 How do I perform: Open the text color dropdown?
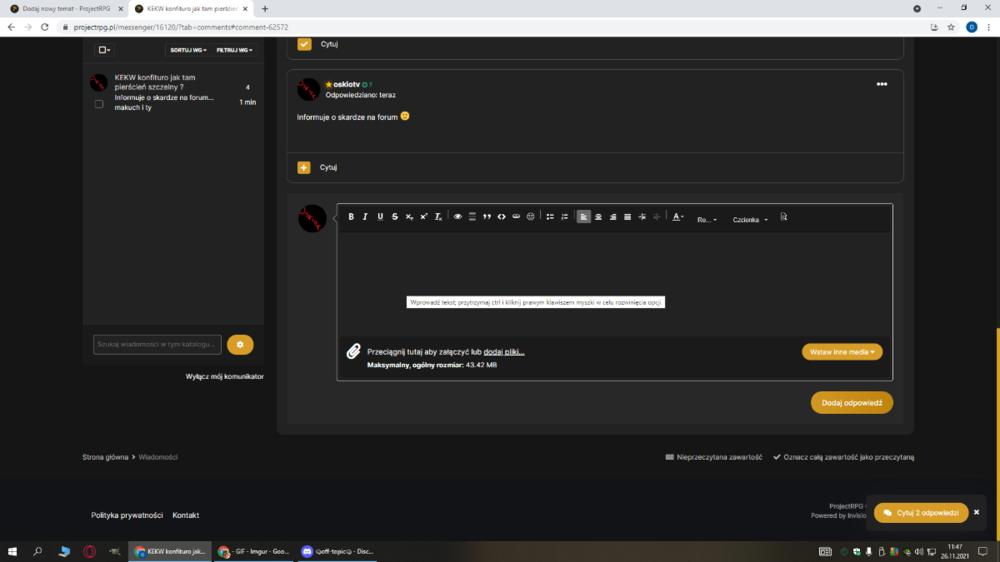click(x=678, y=217)
